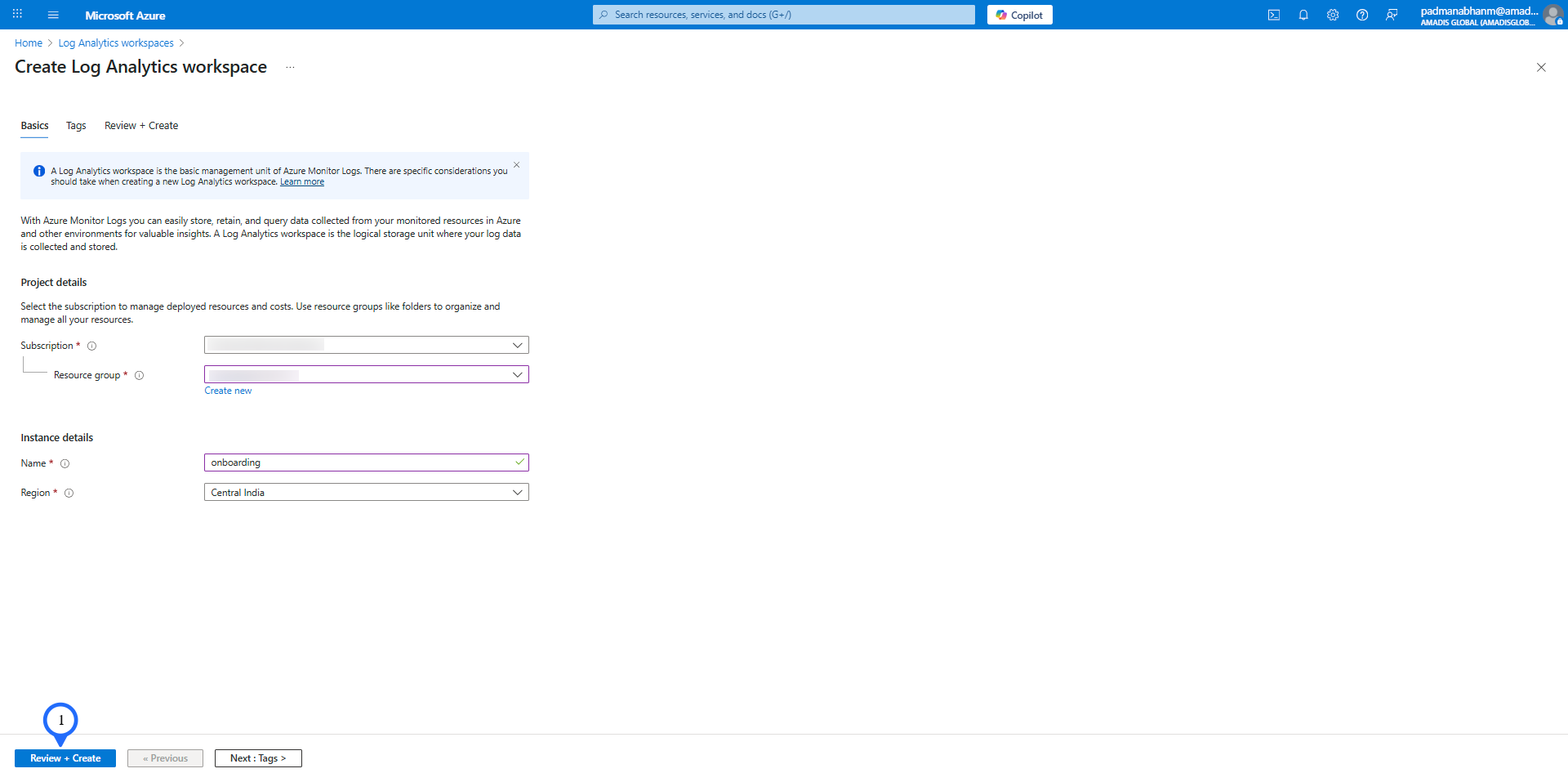Open the Region dropdown showing Central India
This screenshot has width=1568, height=782.
[366, 492]
